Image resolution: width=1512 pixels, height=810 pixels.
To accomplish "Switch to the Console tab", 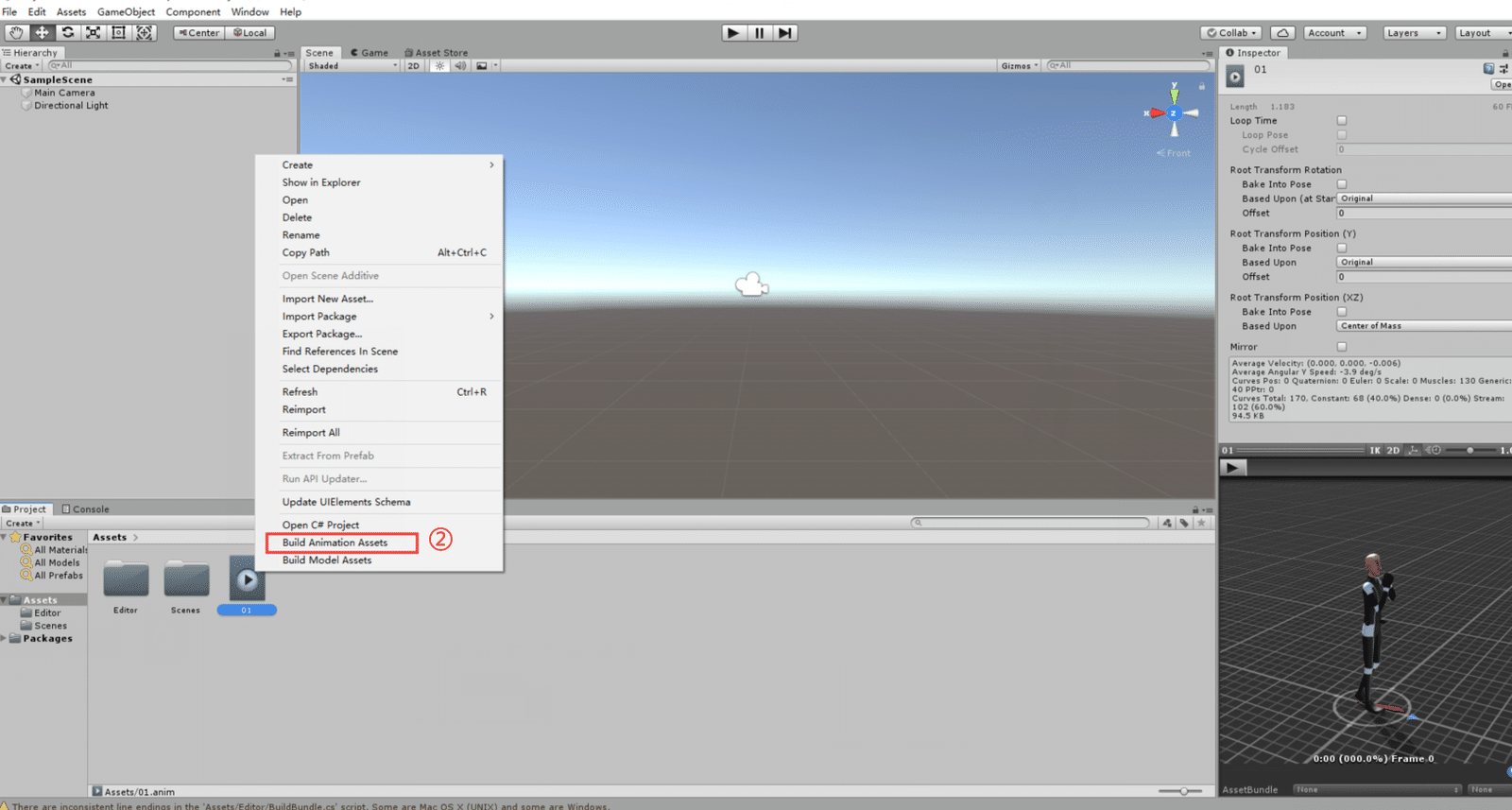I will click(85, 508).
